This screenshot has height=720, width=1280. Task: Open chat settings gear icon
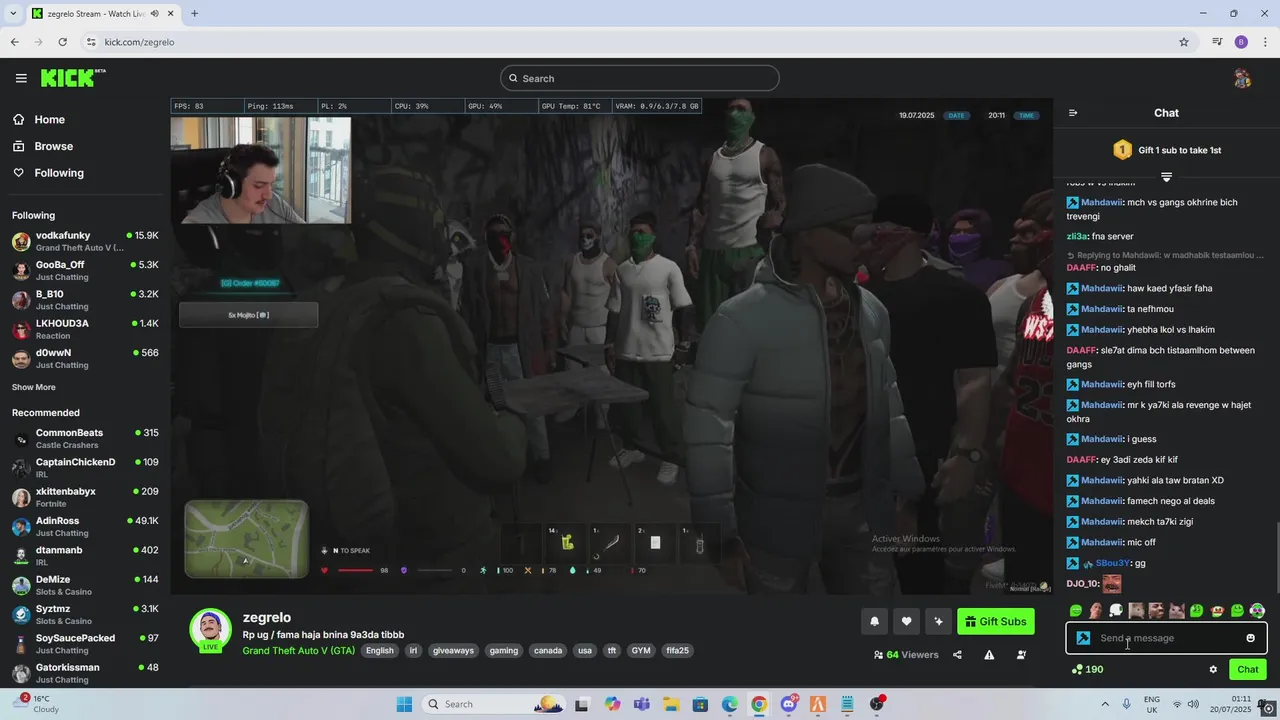coord(1213,669)
